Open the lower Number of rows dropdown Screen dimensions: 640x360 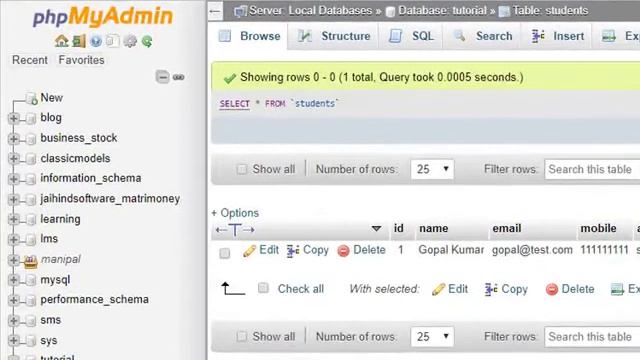pyautogui.click(x=432, y=336)
